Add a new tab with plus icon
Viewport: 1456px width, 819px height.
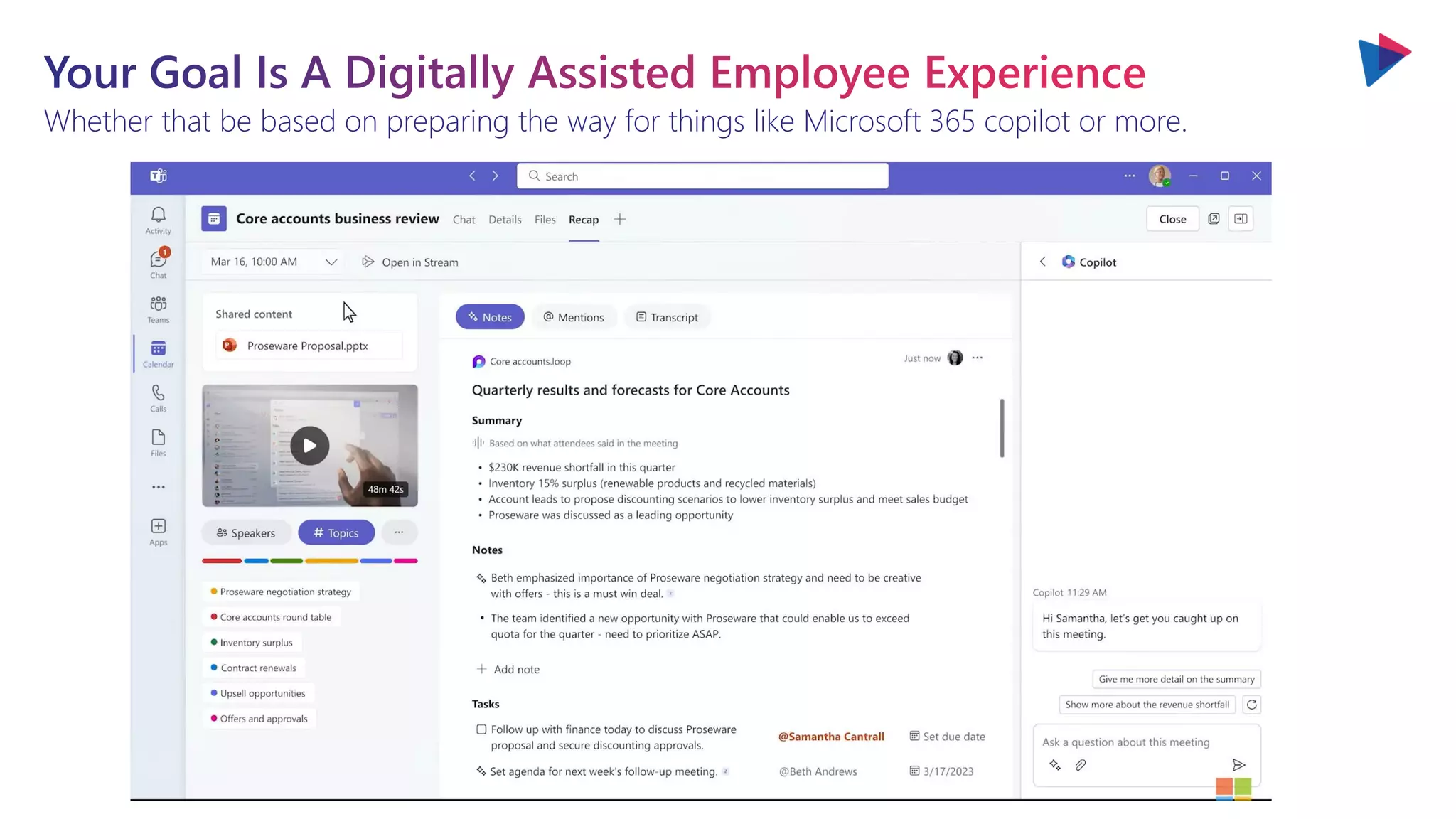click(620, 219)
